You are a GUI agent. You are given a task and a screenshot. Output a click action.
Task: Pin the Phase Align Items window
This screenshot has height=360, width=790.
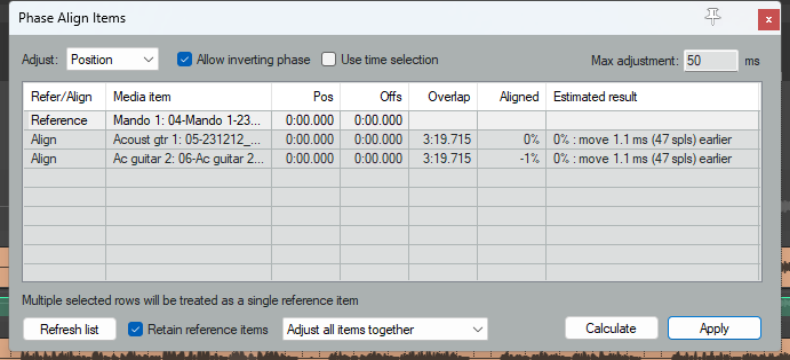[x=712, y=18]
